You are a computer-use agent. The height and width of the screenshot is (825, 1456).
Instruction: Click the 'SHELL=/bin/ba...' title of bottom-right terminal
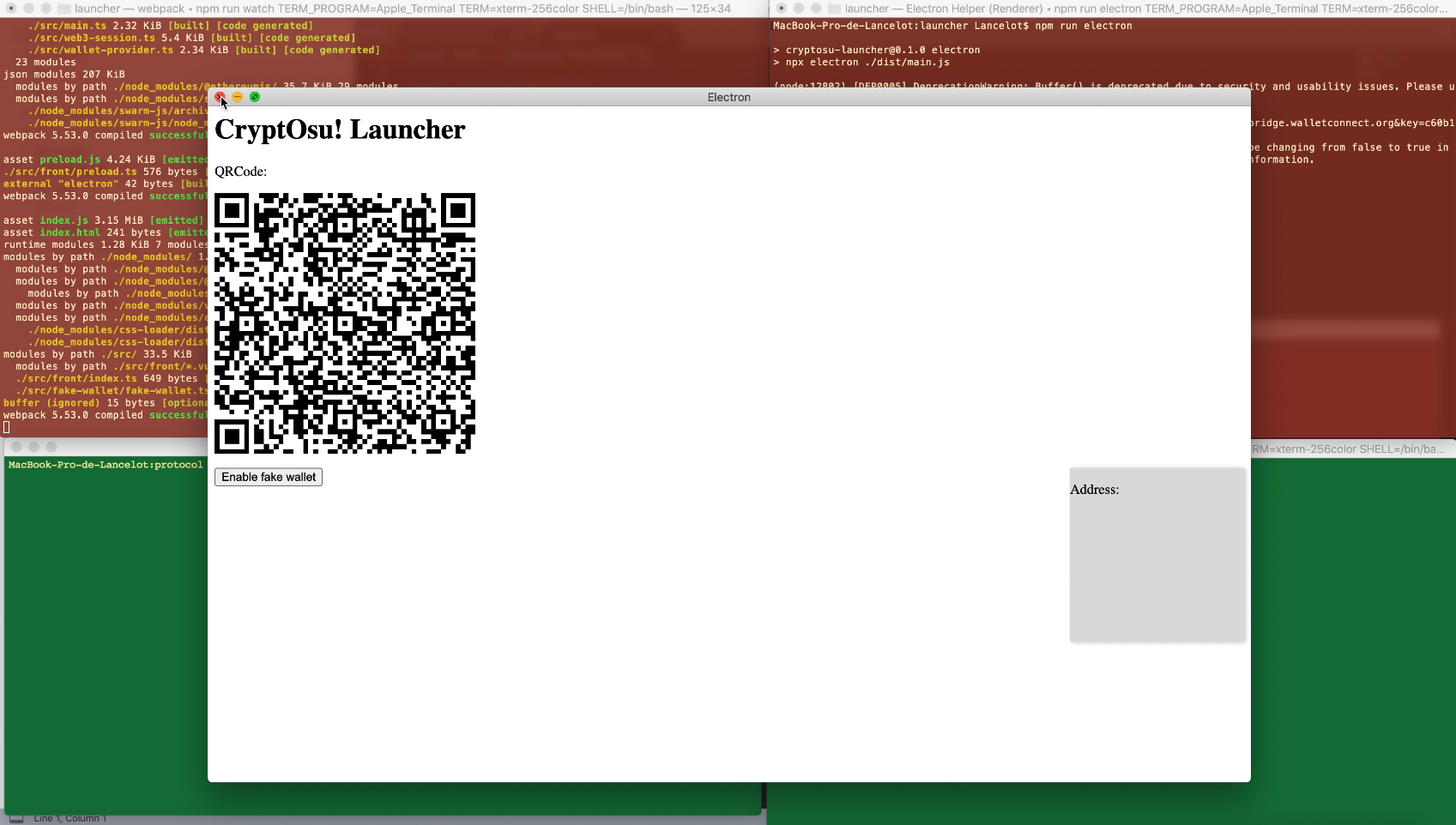1348,449
